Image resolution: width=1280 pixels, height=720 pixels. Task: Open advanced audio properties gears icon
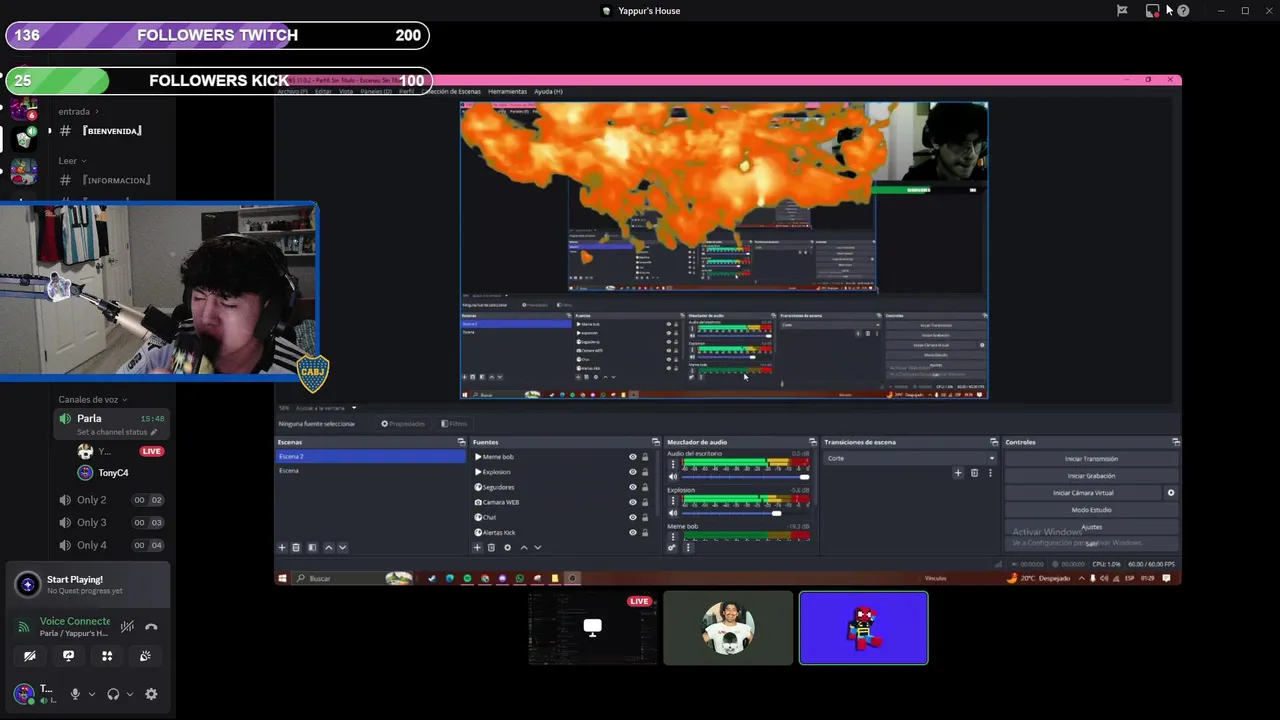672,547
